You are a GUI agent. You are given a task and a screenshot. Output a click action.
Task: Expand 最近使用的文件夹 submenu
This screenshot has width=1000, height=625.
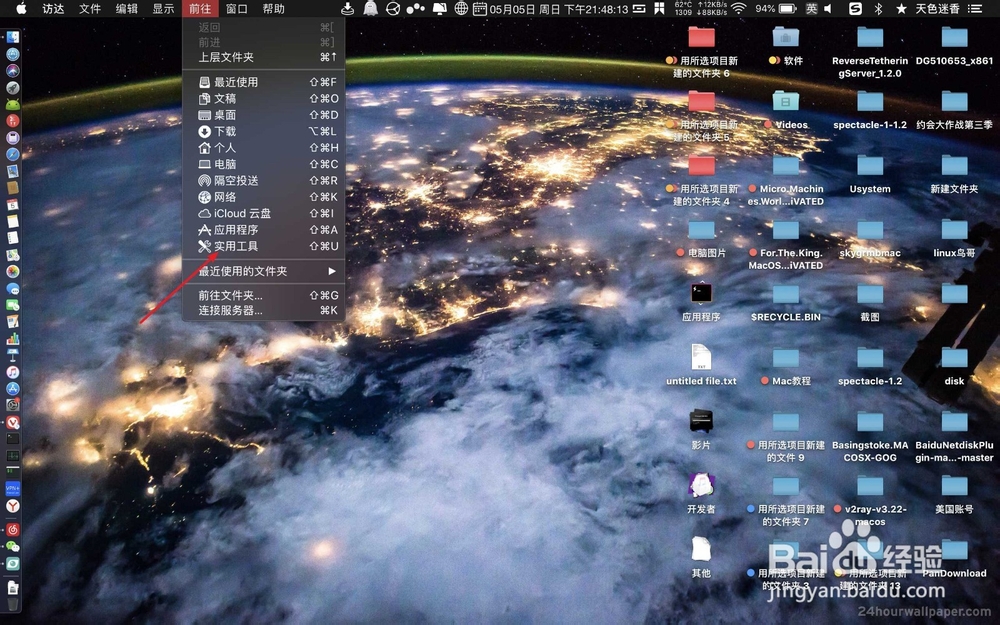click(x=263, y=271)
